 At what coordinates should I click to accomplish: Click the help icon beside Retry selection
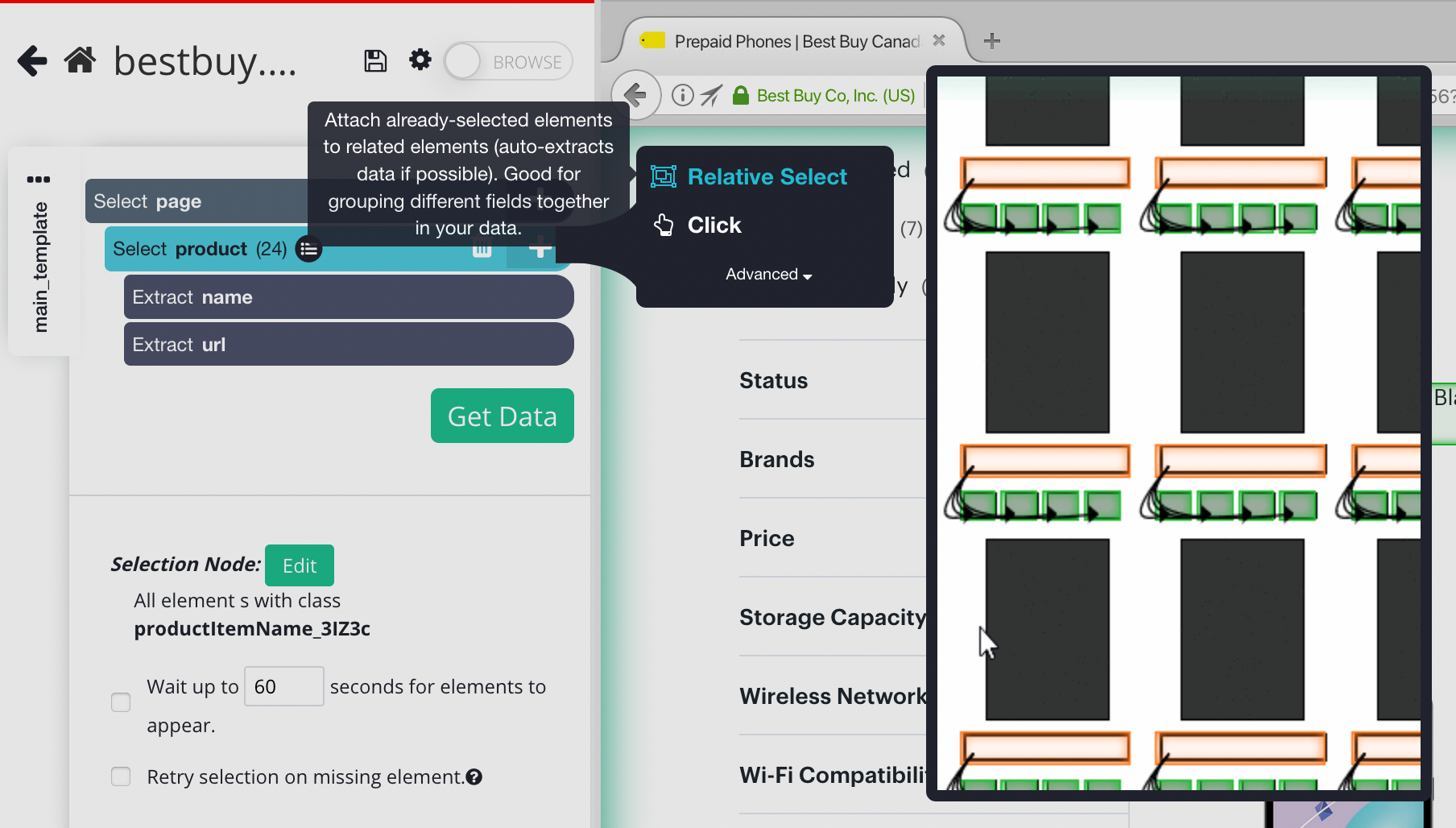pyautogui.click(x=474, y=777)
